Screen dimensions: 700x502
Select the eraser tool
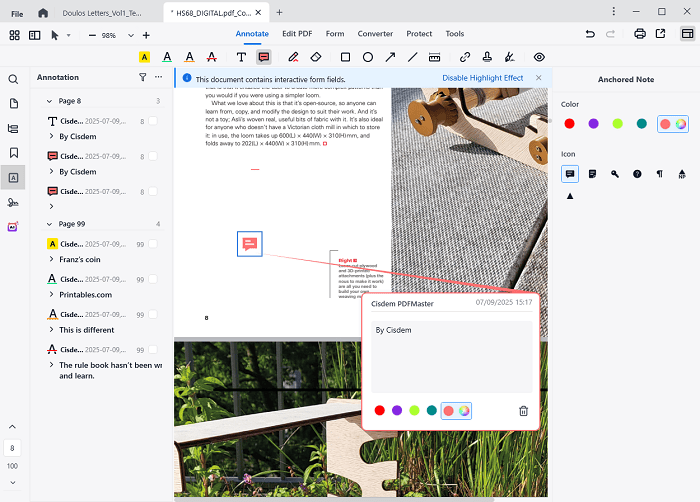(x=316, y=58)
